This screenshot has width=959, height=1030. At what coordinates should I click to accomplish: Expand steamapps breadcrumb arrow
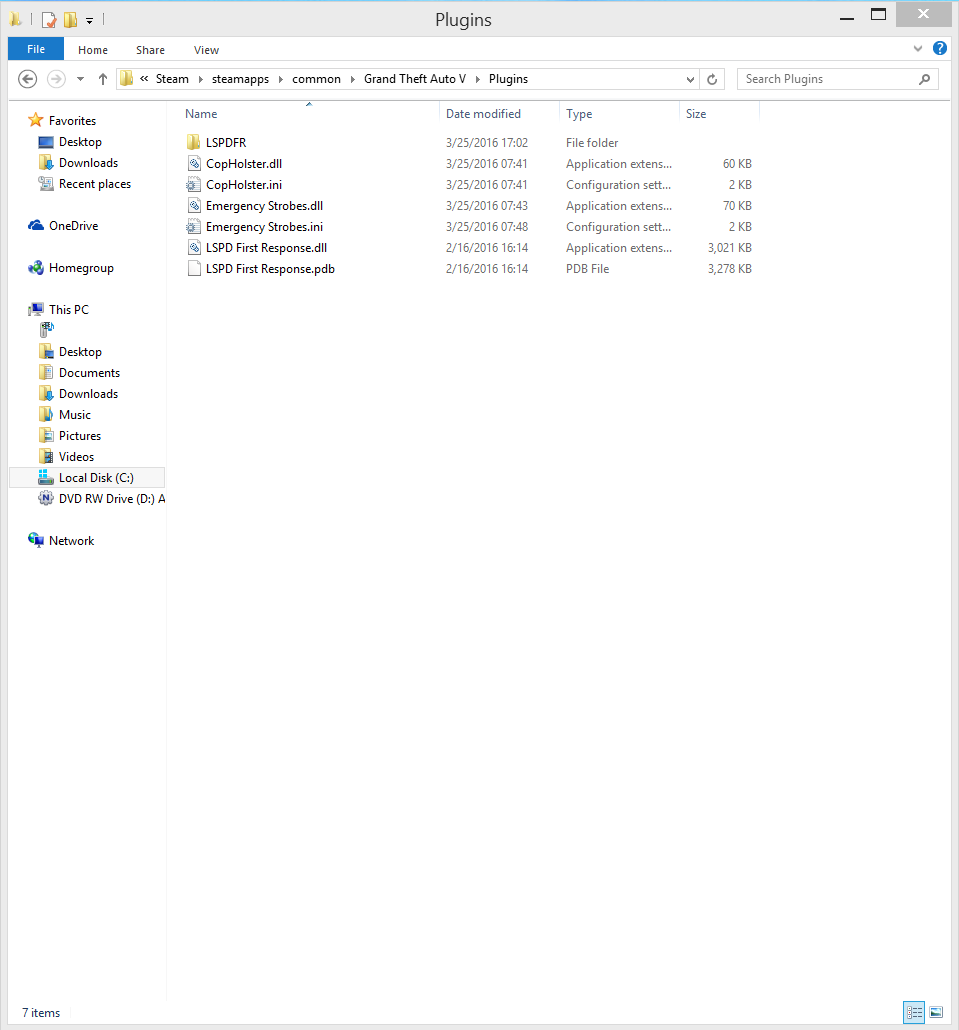pyautogui.click(x=280, y=79)
